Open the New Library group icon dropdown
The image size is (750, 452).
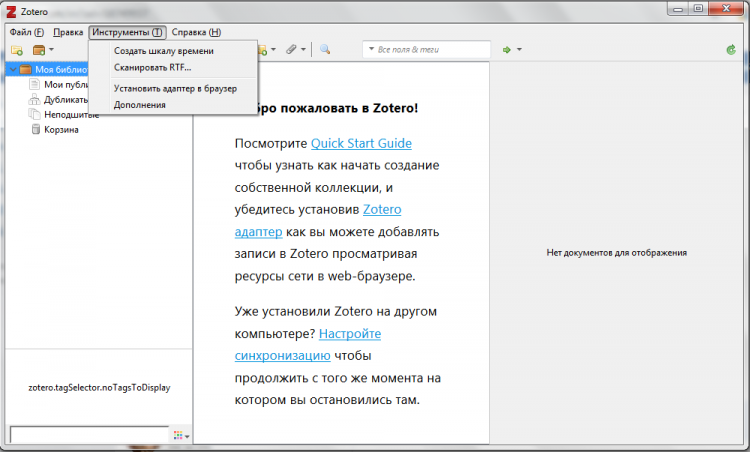click(43, 49)
